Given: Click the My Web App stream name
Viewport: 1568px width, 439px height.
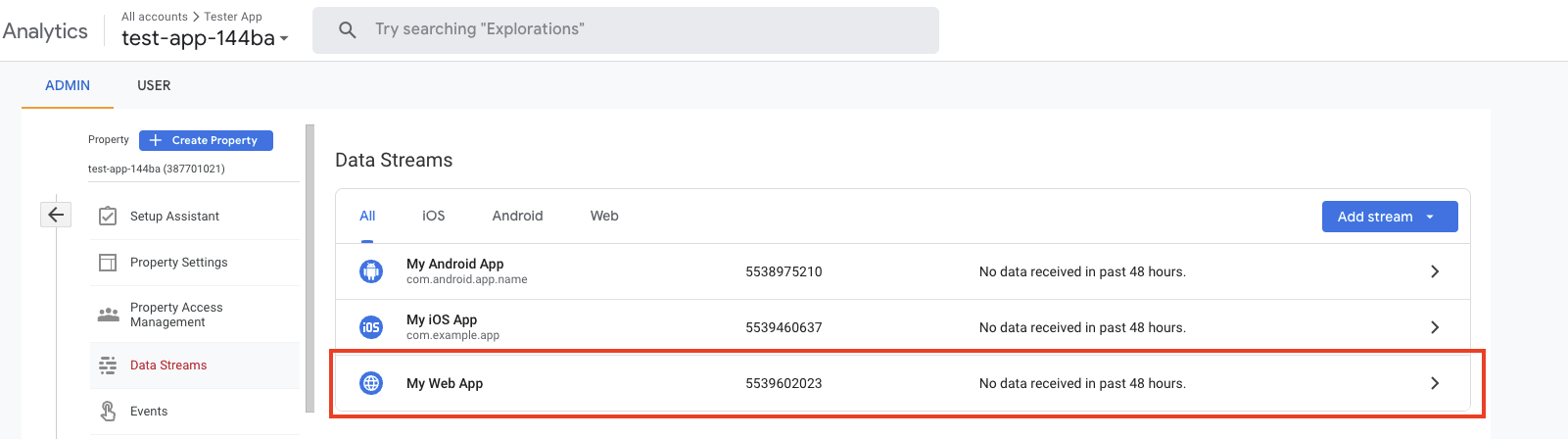Looking at the screenshot, I should [445, 383].
